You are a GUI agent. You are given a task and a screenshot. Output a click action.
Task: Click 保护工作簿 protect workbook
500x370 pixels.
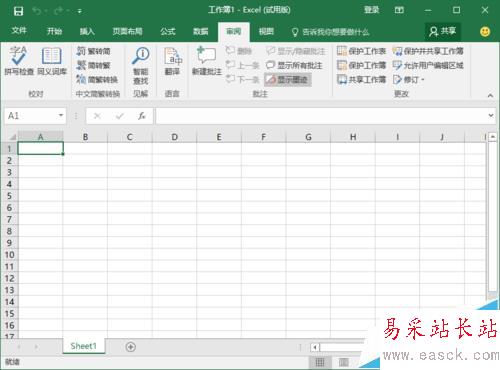point(361,65)
